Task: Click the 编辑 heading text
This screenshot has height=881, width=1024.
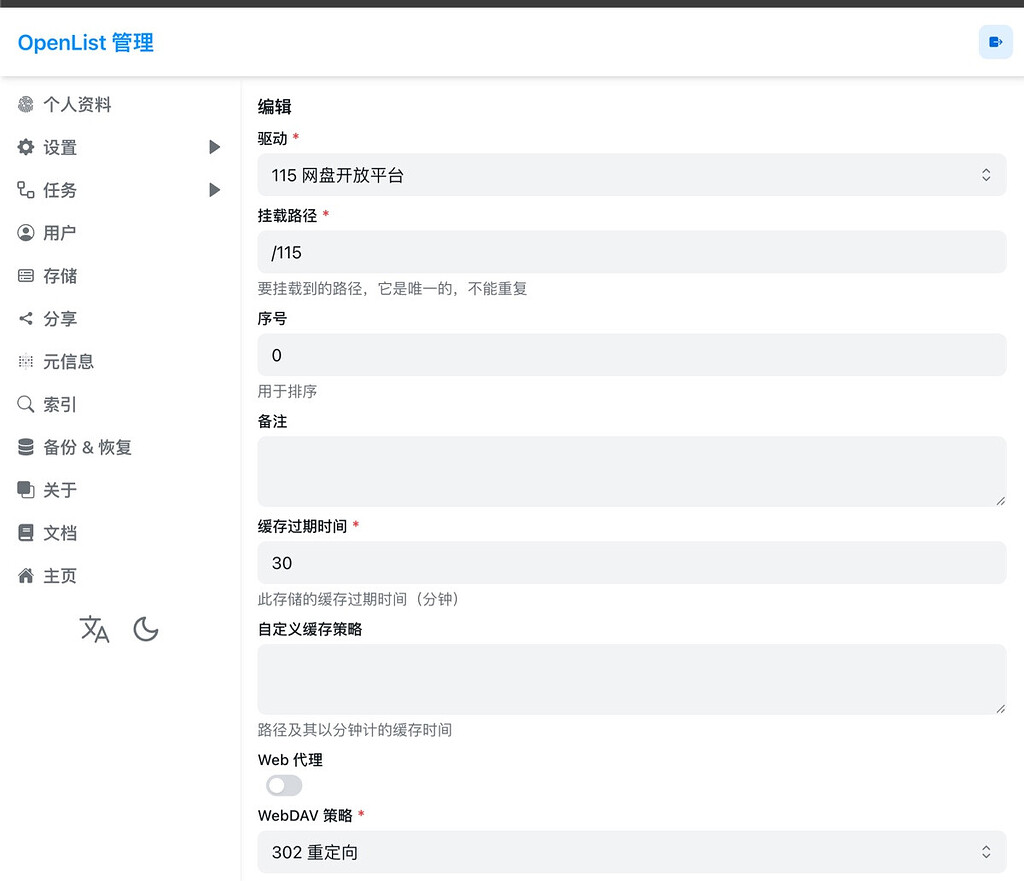Action: point(274,106)
